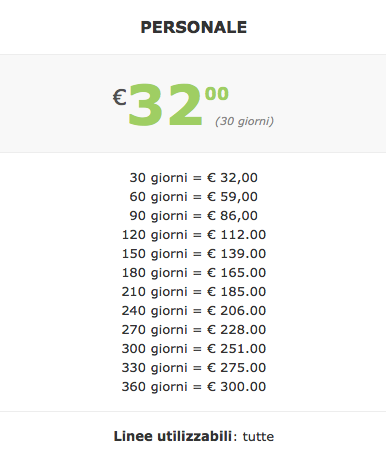This screenshot has height=459, width=386.
Task: Select the 150 giorni = € 139.00 line
Action: (x=193, y=254)
